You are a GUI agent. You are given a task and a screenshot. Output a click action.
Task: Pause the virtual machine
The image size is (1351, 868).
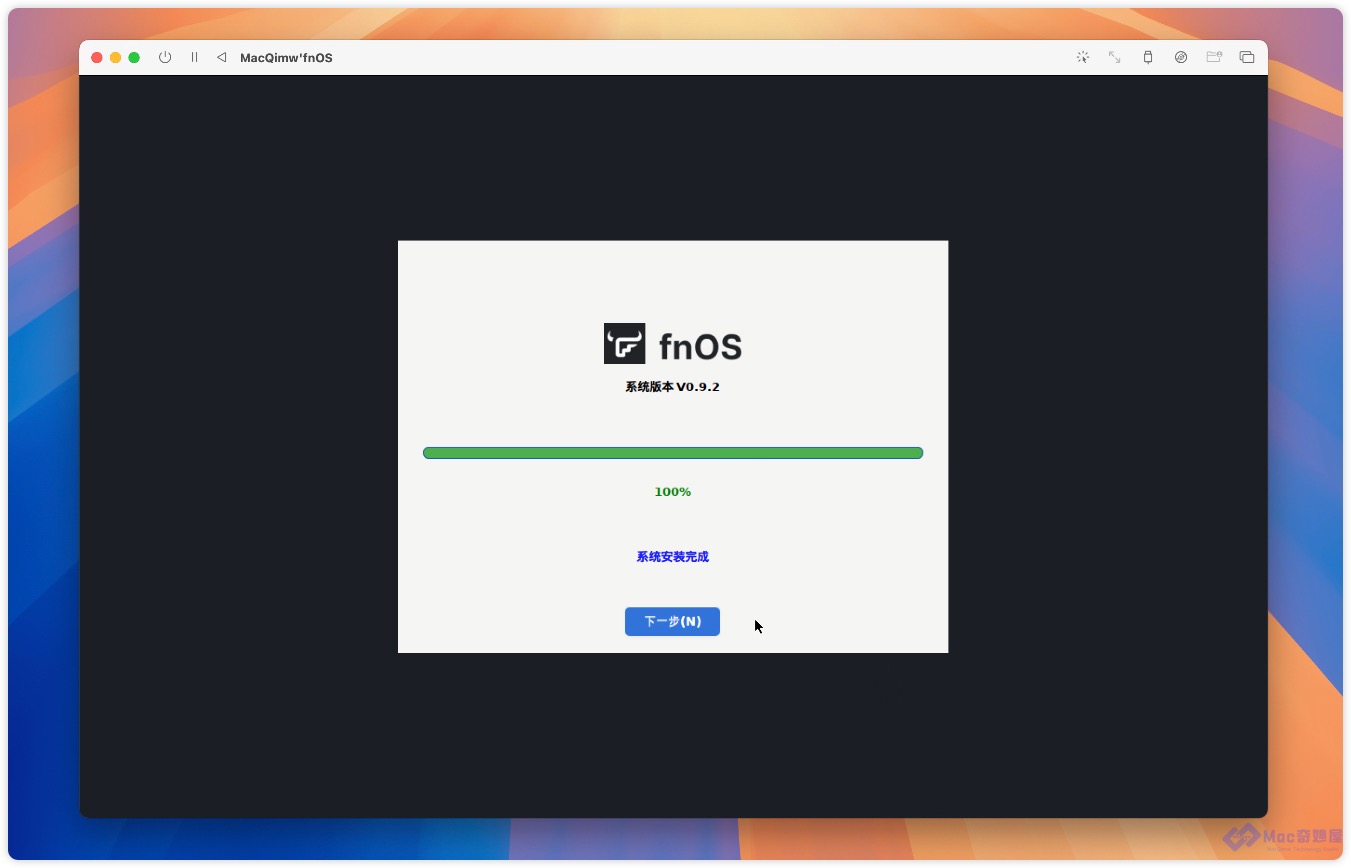[194, 57]
